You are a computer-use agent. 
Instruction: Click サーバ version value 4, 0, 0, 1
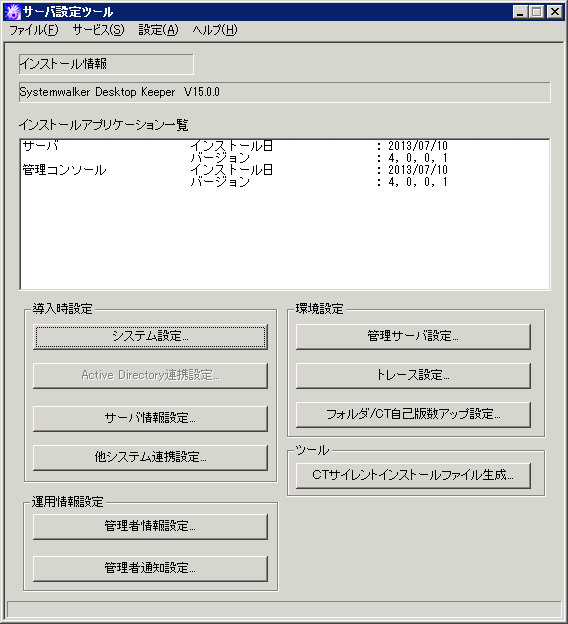coord(418,158)
